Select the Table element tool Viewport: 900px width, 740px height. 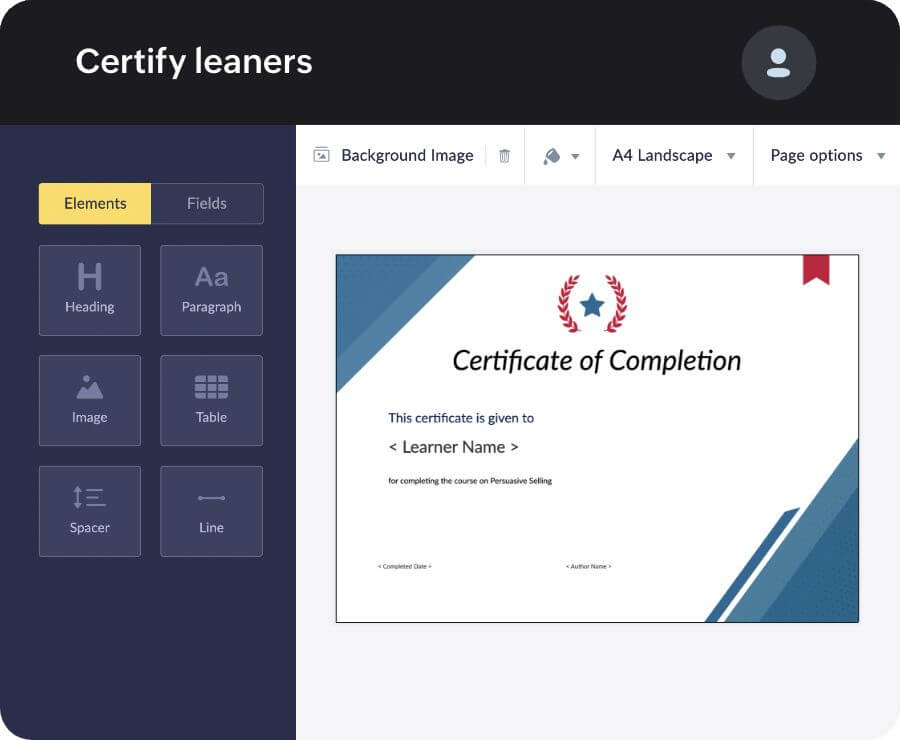tap(211, 400)
